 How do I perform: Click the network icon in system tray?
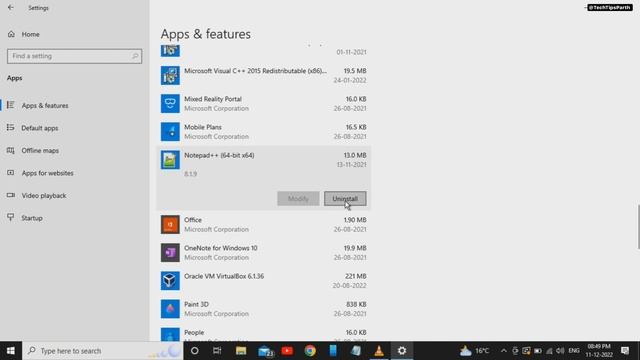(549, 351)
